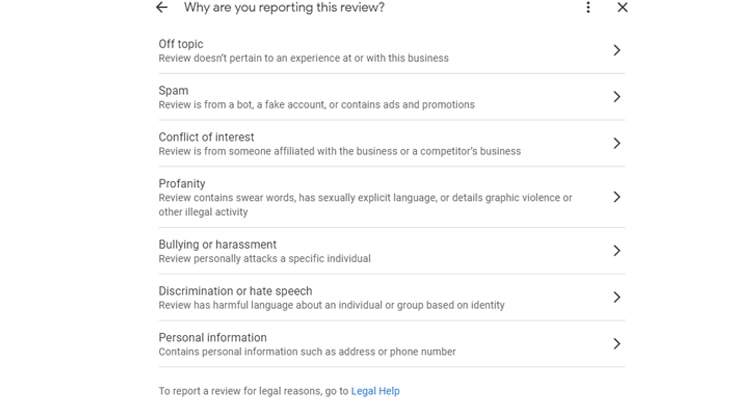This screenshot has height=400, width=750.
Task: Expand the Spam chevron arrow
Action: (x=617, y=97)
